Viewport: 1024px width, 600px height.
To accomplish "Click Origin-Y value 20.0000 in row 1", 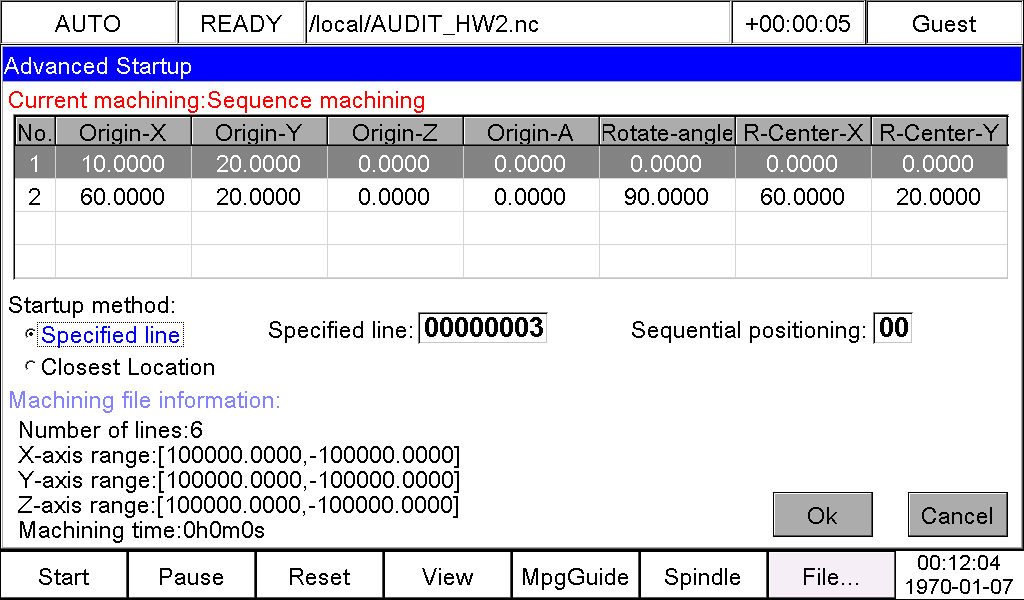I will tap(259, 163).
